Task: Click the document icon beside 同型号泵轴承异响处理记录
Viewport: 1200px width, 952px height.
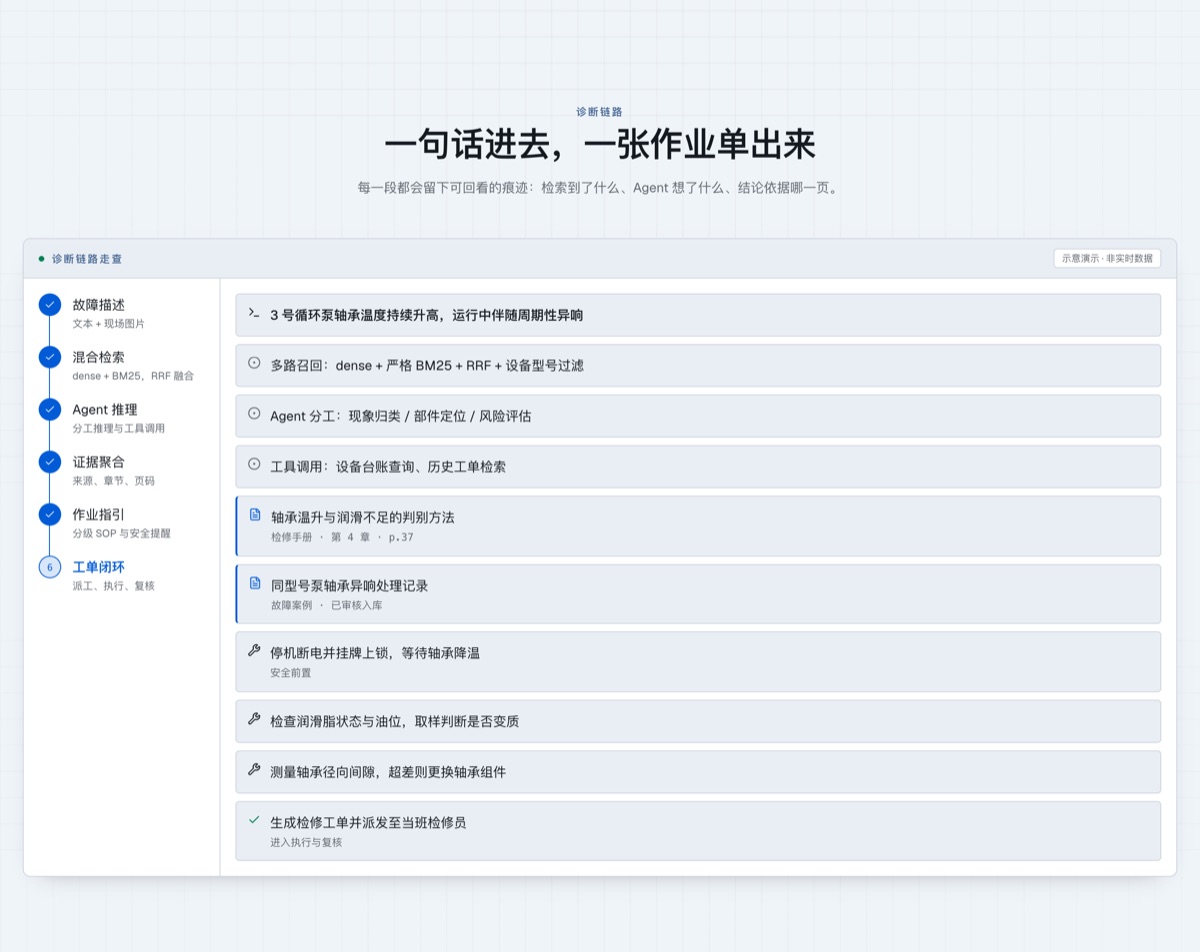Action: [x=255, y=583]
